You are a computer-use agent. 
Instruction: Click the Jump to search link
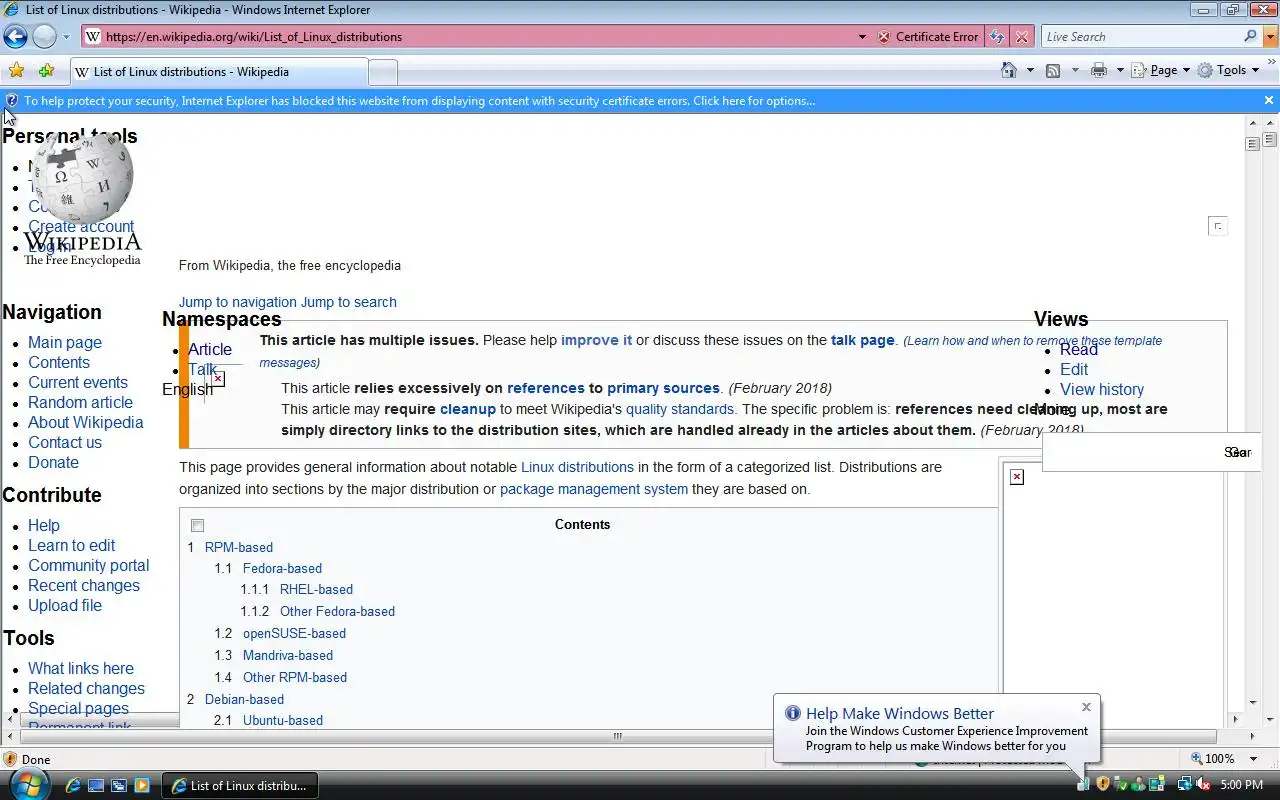[x=349, y=302]
